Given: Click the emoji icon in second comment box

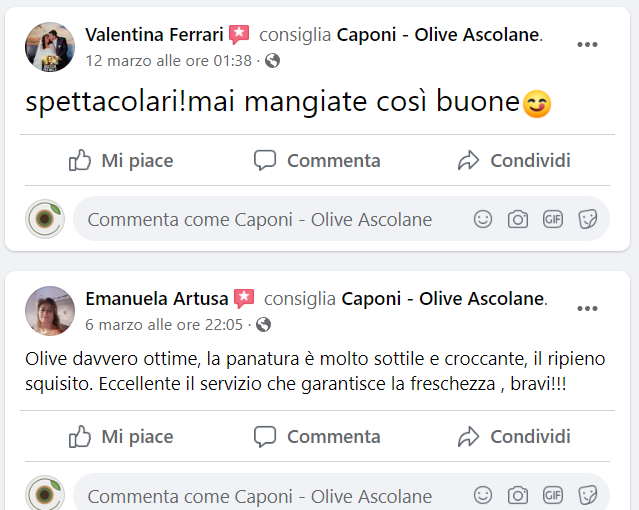Looking at the screenshot, I should (x=483, y=495).
